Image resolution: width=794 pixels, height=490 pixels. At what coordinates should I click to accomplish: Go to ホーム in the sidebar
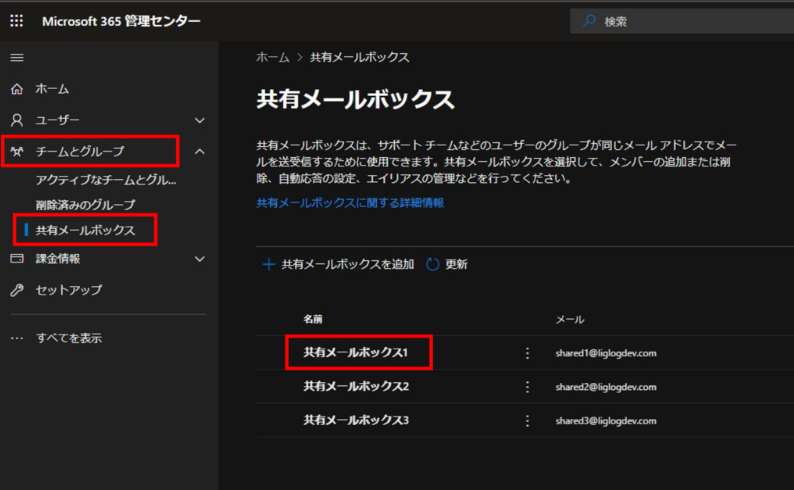click(52, 89)
